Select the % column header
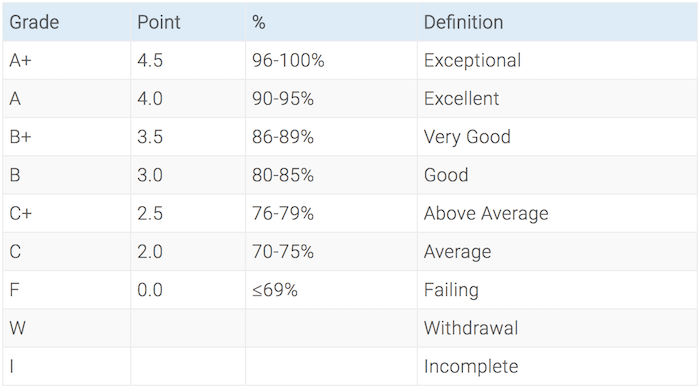 pos(331,22)
